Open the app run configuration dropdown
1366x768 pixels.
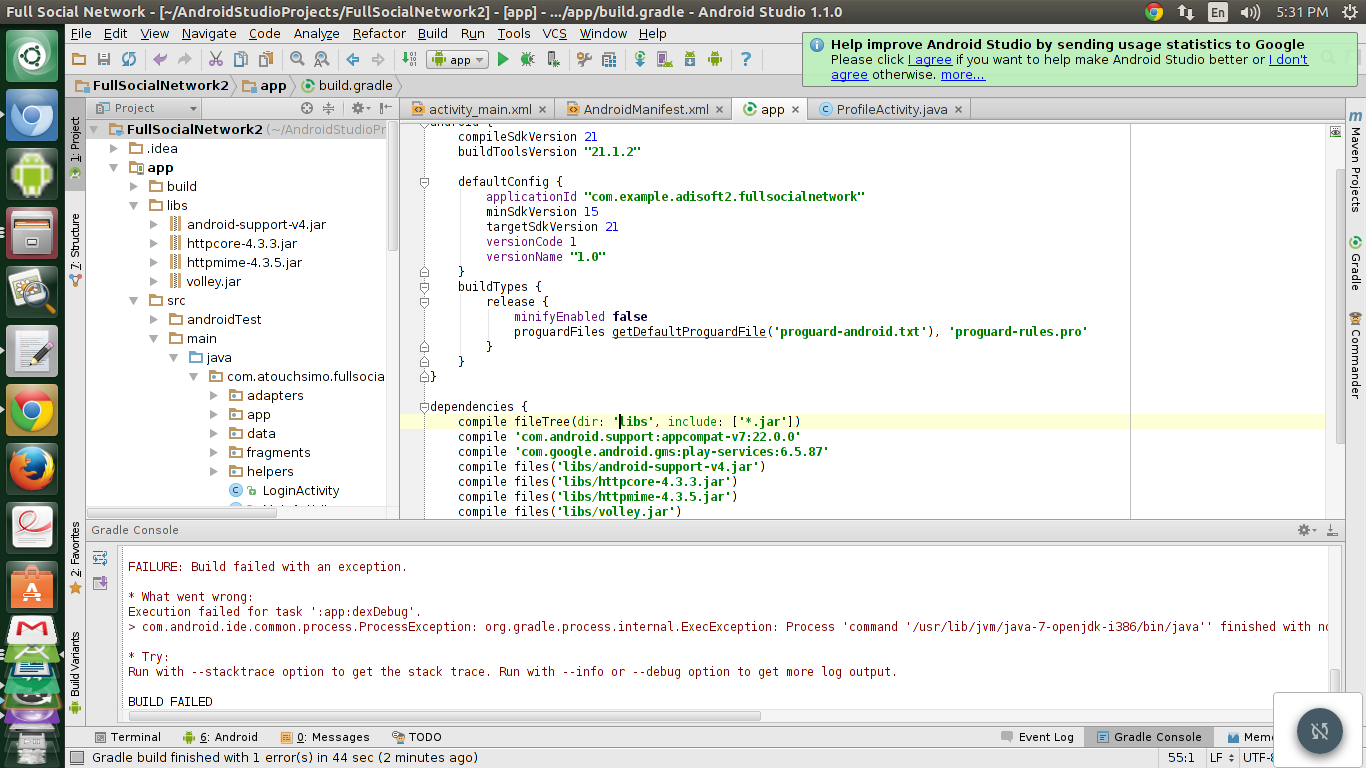click(x=457, y=60)
